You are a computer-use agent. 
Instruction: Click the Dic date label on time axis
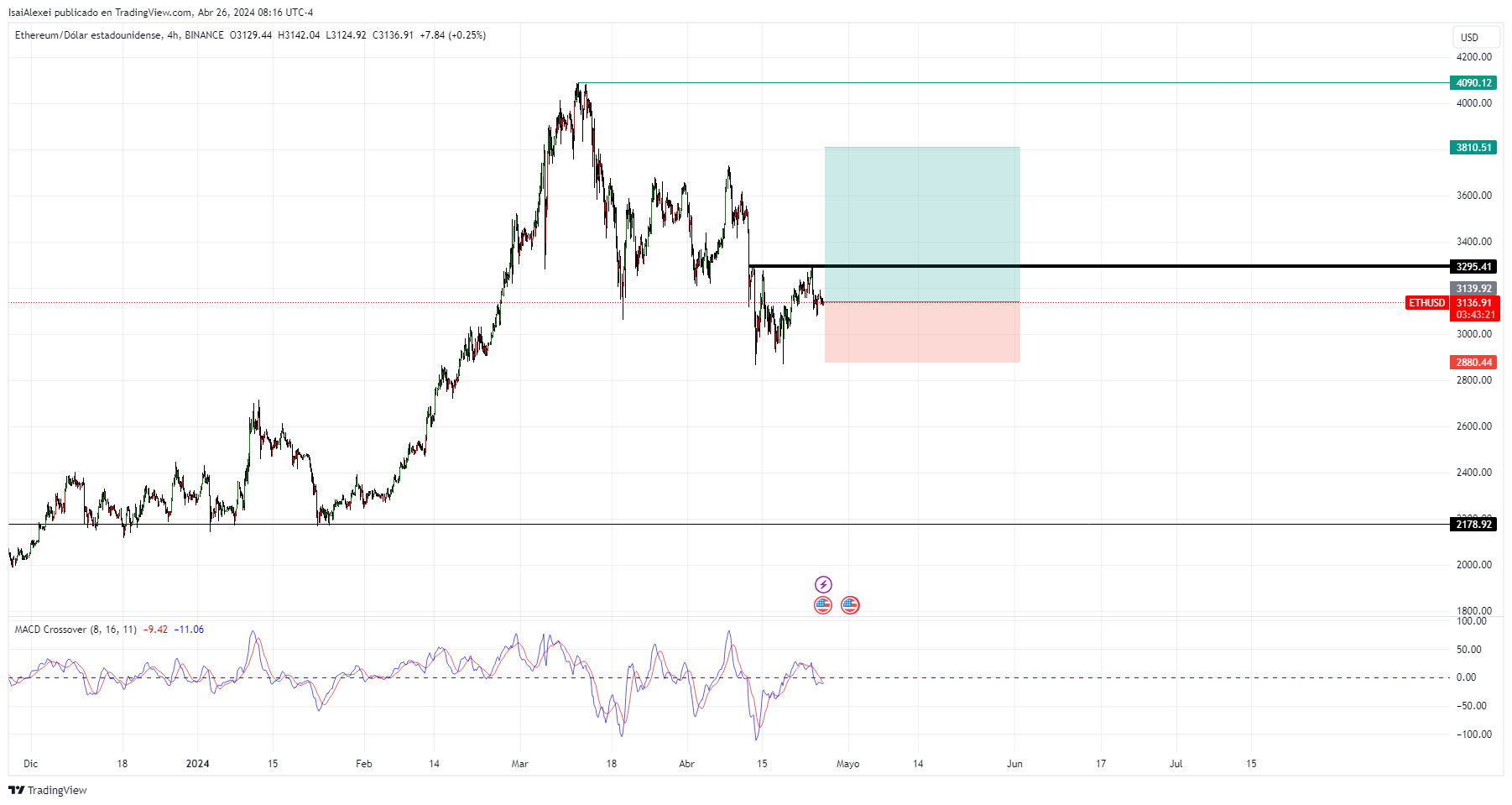(x=31, y=764)
